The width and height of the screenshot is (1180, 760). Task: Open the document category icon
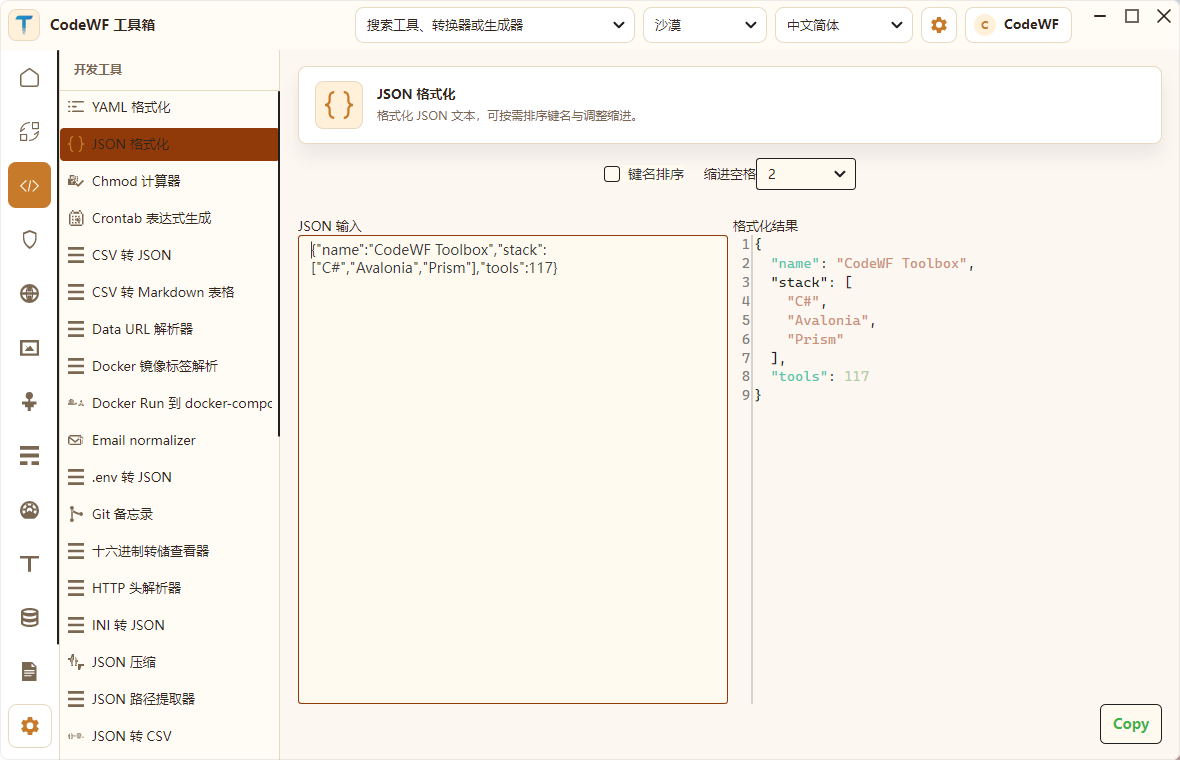[29, 672]
